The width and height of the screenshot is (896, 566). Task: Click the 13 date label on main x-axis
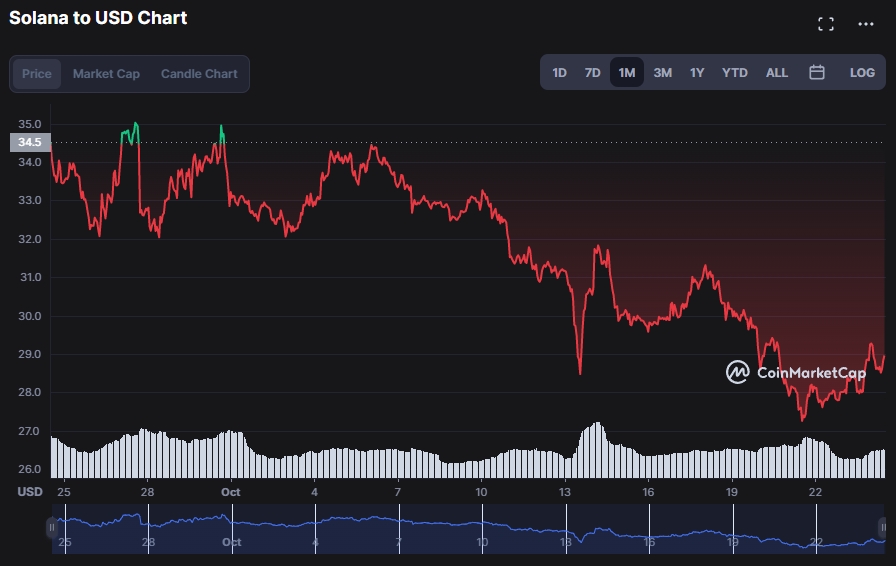(565, 492)
